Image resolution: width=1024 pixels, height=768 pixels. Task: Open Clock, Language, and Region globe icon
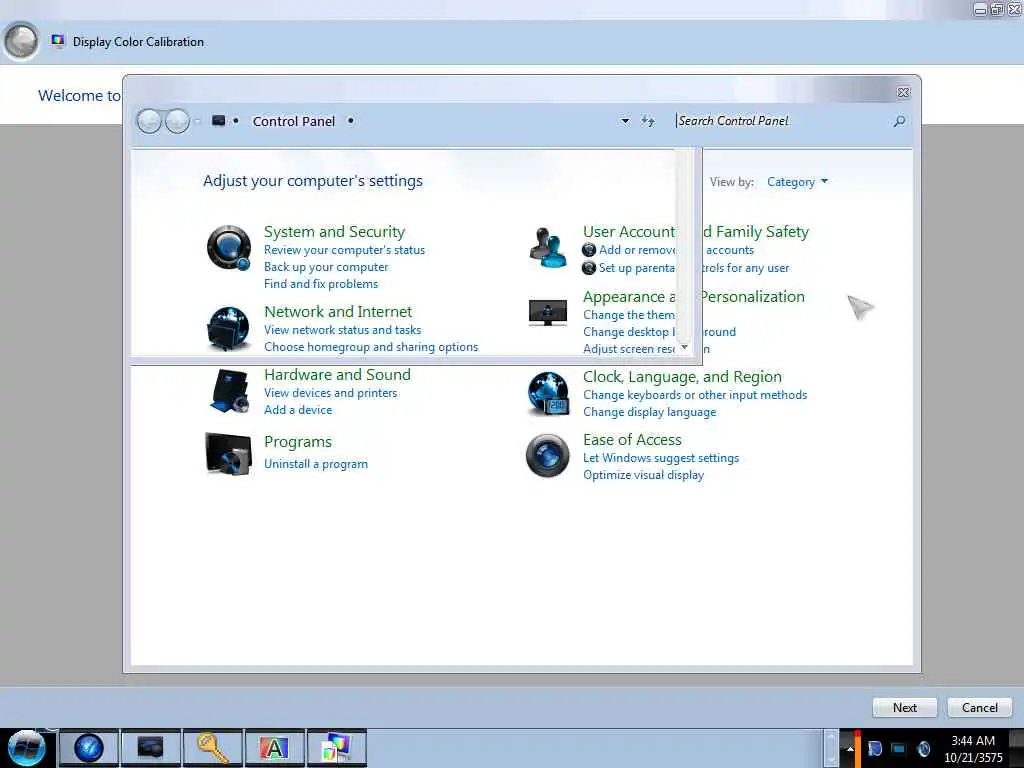(549, 393)
